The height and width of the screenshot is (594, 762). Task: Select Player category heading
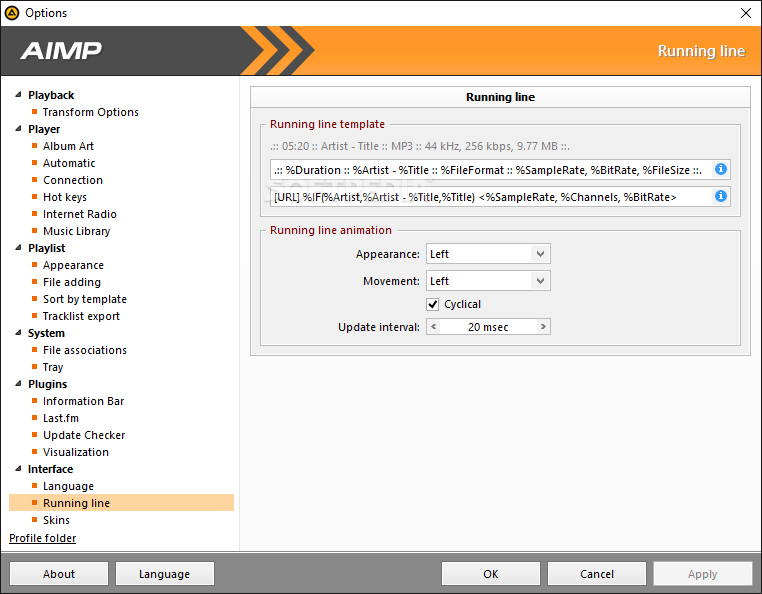coord(44,129)
